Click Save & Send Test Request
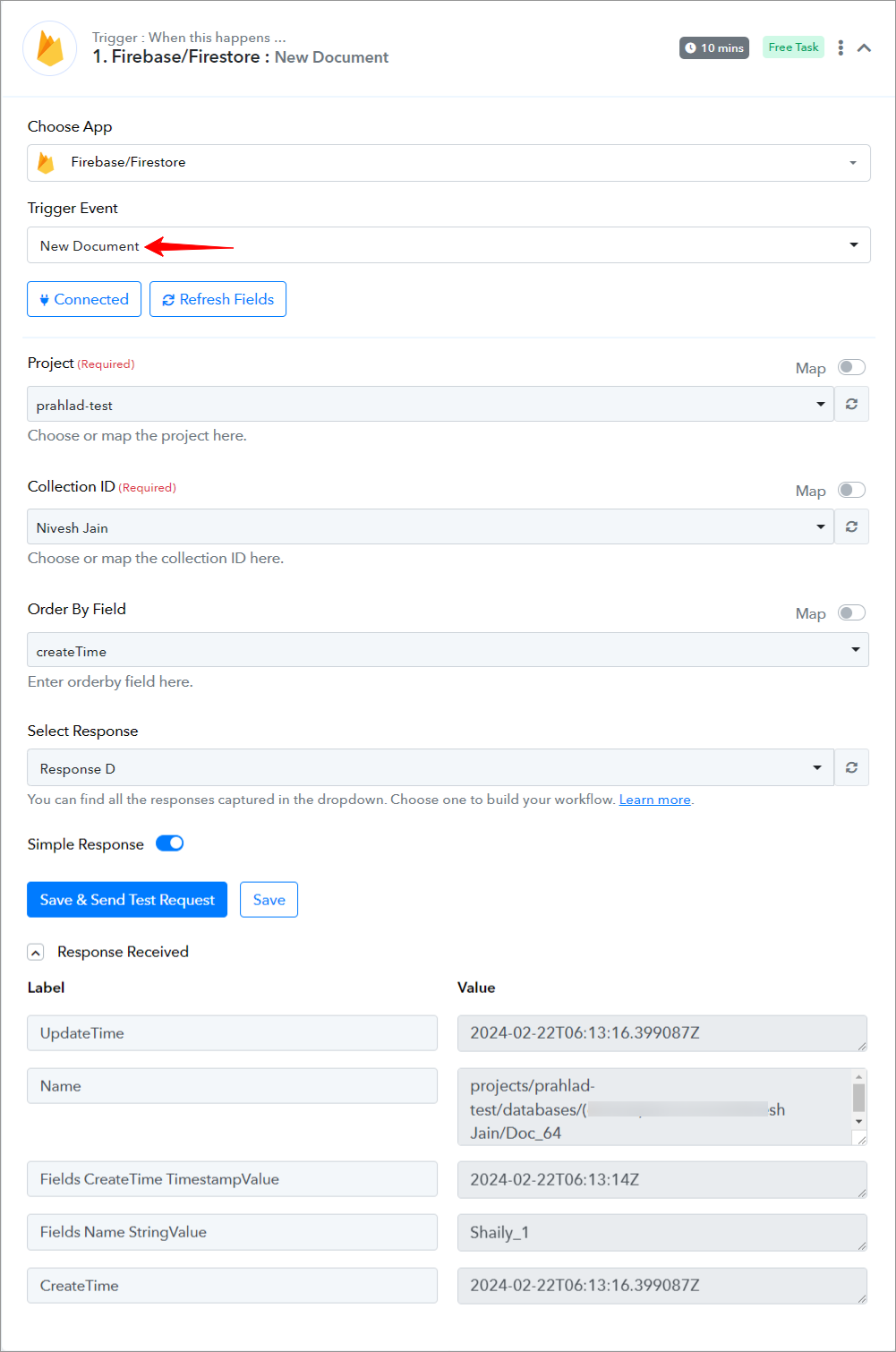This screenshot has height=1352, width=896. click(127, 900)
